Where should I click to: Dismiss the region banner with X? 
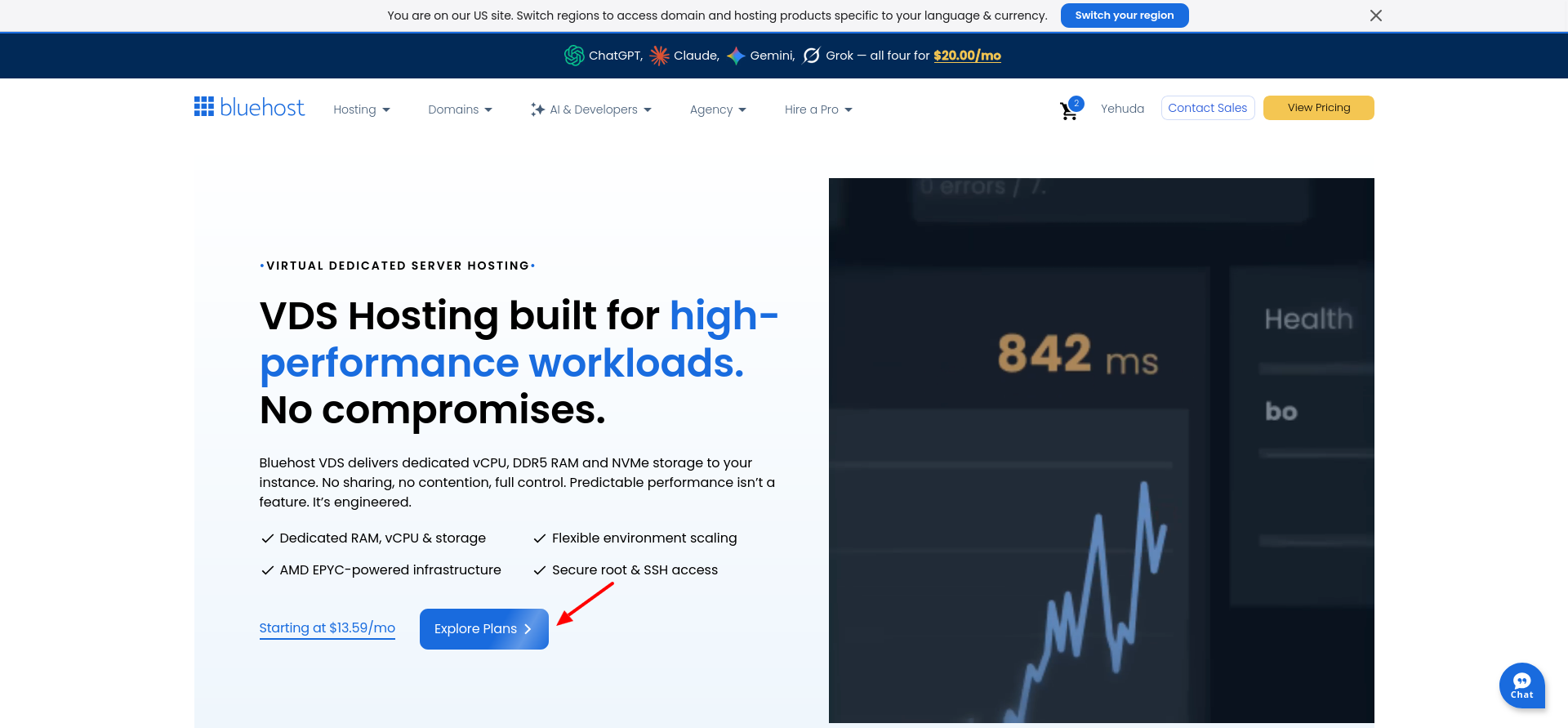[x=1376, y=16]
